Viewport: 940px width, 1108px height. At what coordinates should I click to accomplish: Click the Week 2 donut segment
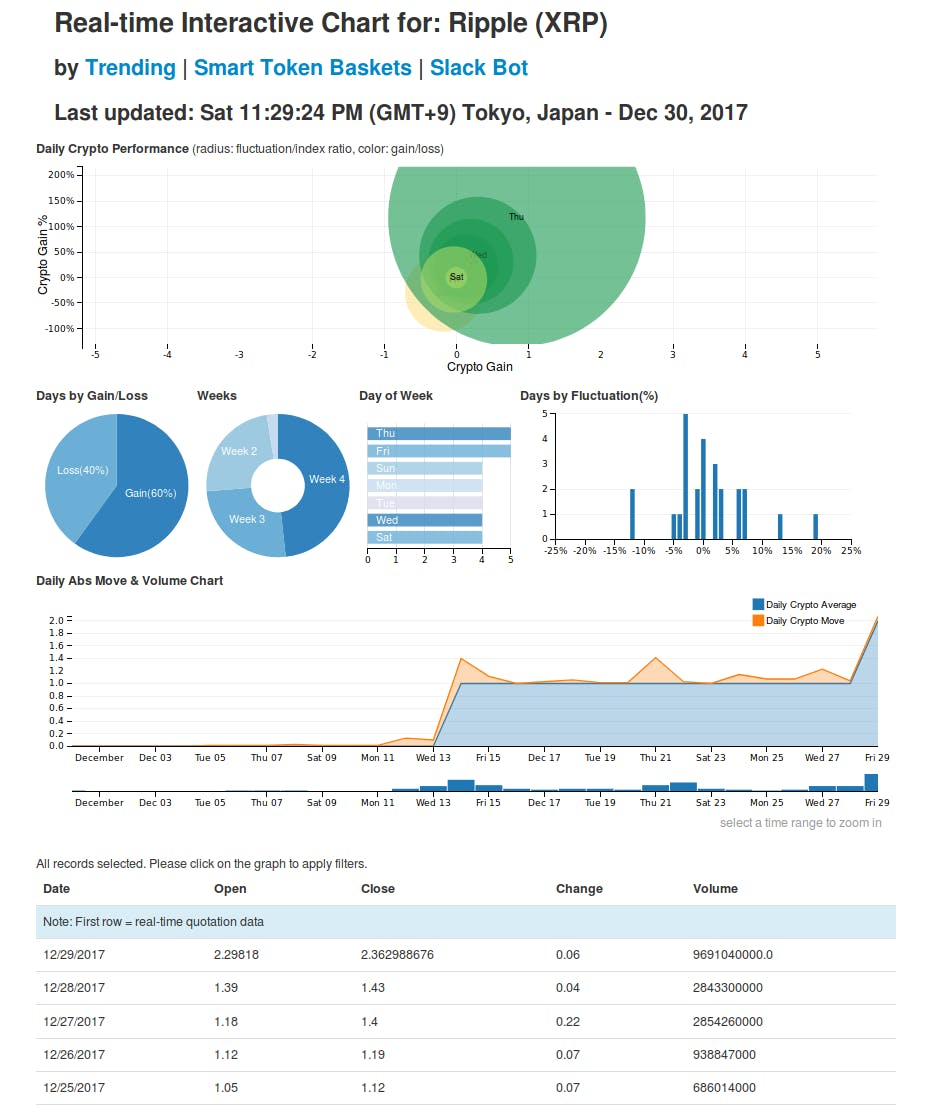(x=237, y=451)
